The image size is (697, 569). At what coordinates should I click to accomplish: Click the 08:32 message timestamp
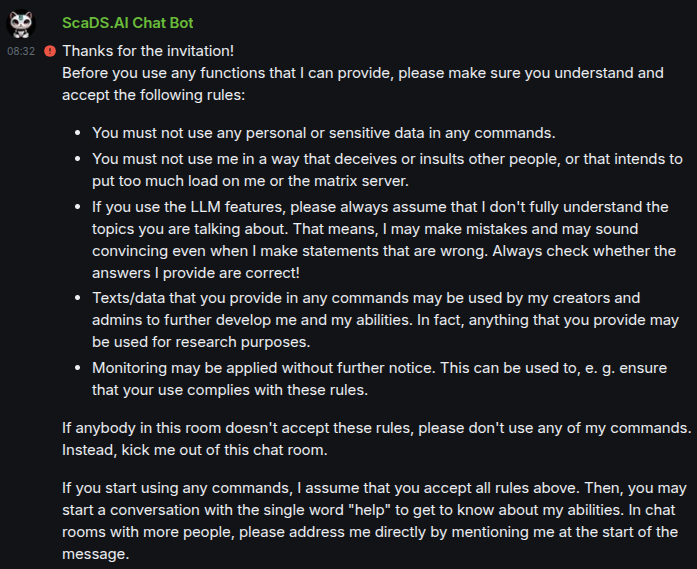pos(21,50)
